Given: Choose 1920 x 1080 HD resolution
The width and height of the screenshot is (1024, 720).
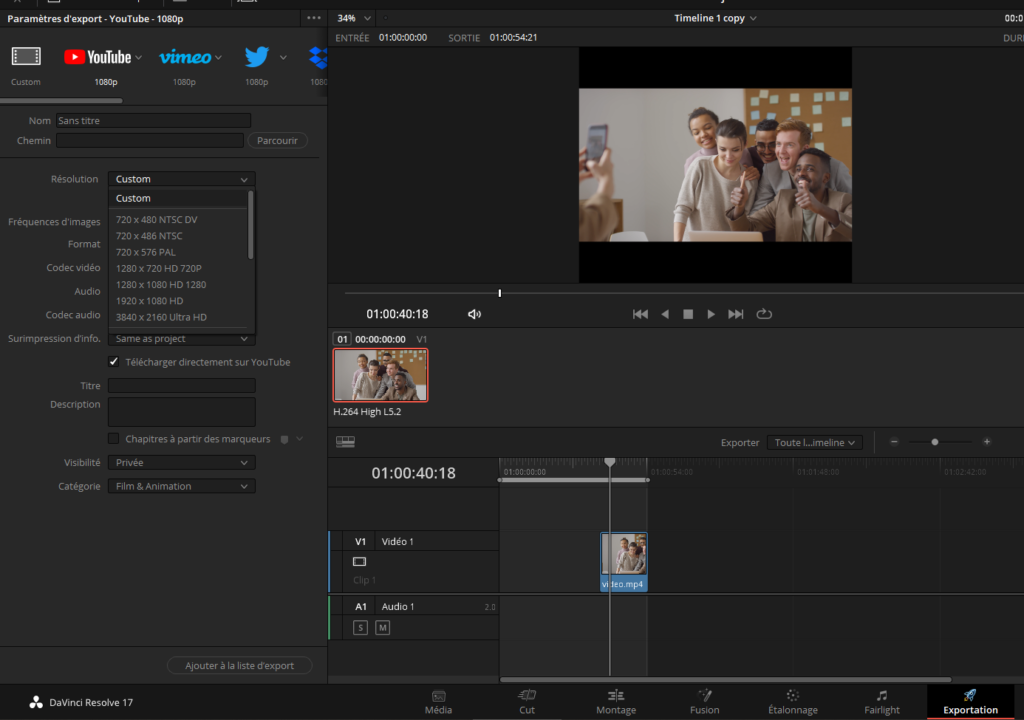Looking at the screenshot, I should [x=150, y=301].
